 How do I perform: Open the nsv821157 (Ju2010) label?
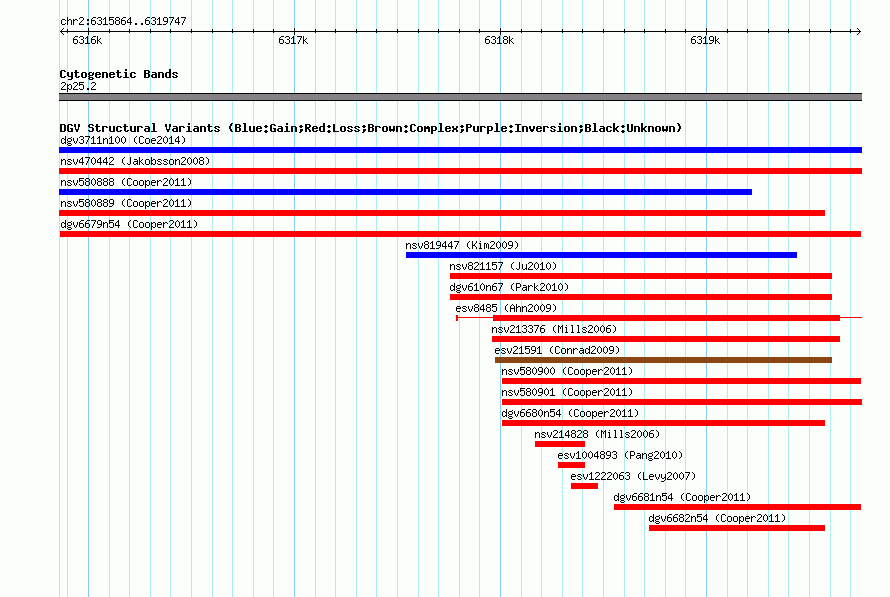point(503,266)
